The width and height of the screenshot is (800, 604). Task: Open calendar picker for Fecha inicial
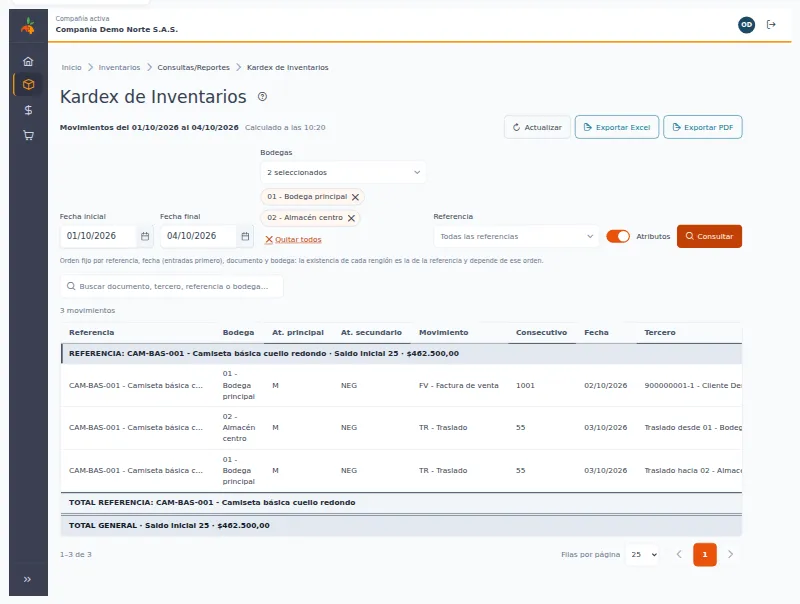(x=145, y=236)
